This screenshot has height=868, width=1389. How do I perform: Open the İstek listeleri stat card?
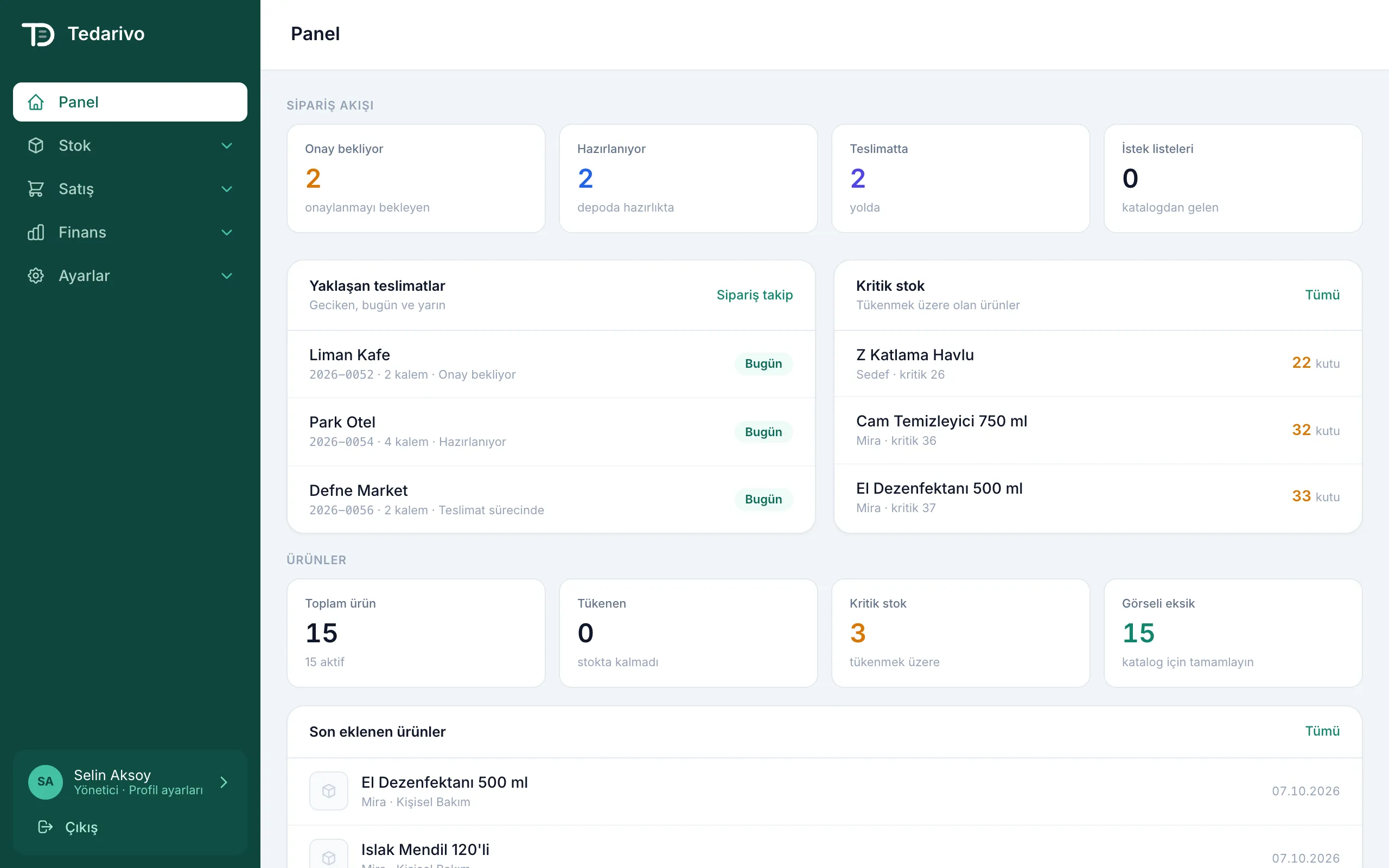(1233, 178)
